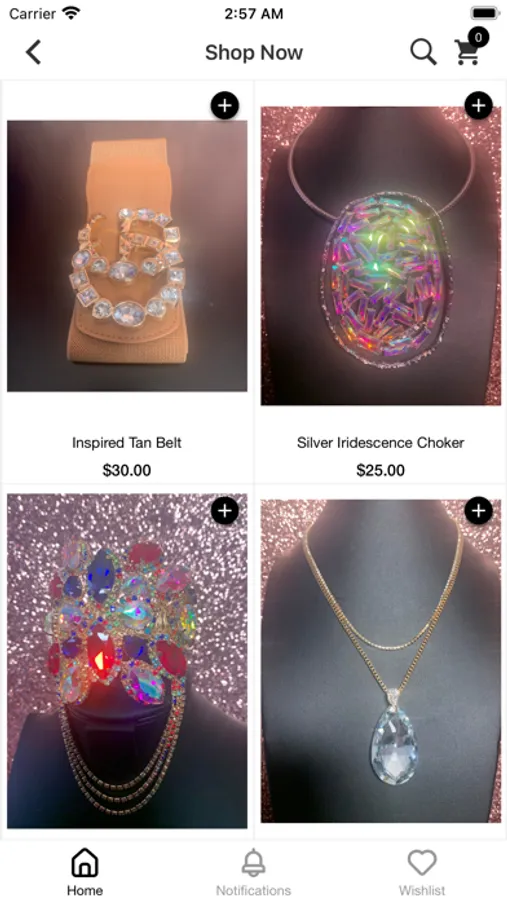507x900 pixels.
Task: Tap the Wishlist heart icon
Action: coord(422,863)
